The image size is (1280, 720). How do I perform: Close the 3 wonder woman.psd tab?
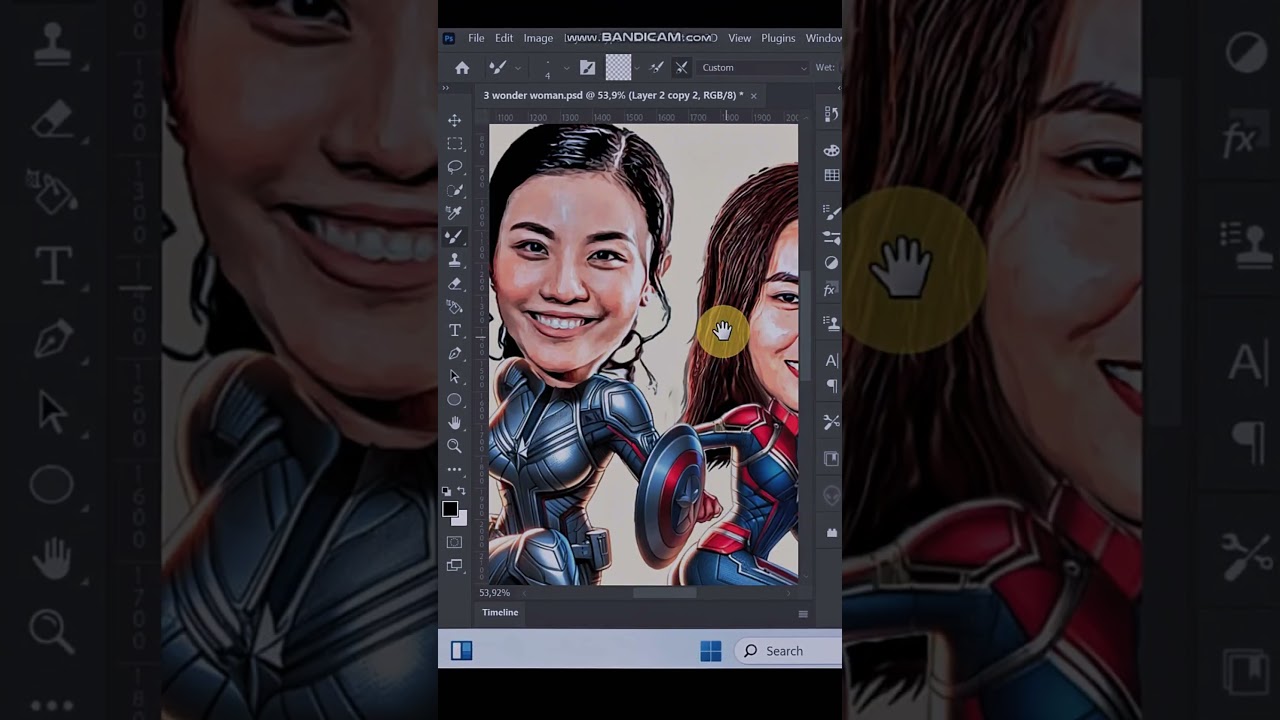click(753, 96)
